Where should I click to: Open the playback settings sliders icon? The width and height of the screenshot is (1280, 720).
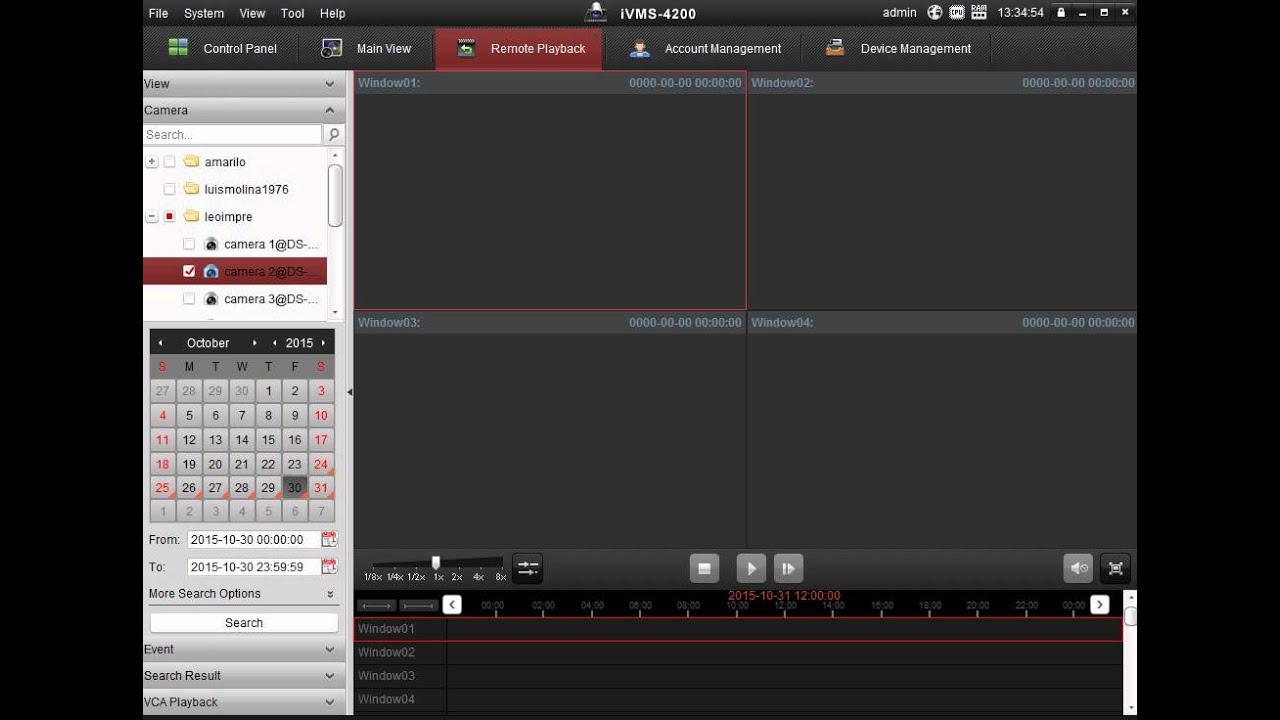pyautogui.click(x=527, y=568)
